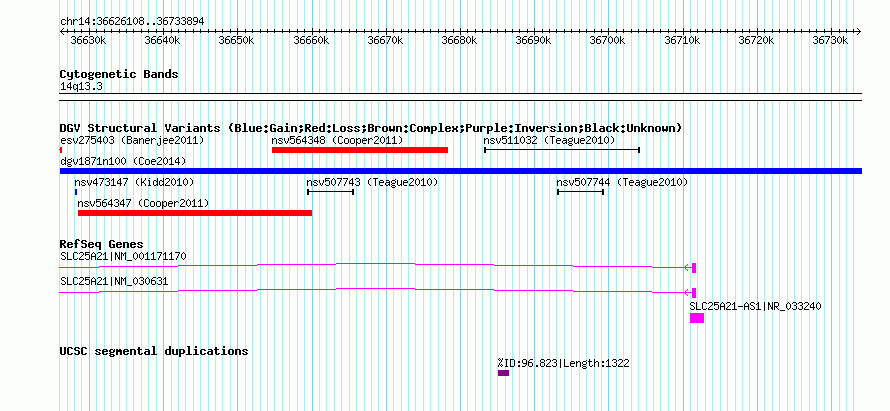This screenshot has height=411, width=890.
Task: Click the 36700k ruler tick label
Action: 609,40
